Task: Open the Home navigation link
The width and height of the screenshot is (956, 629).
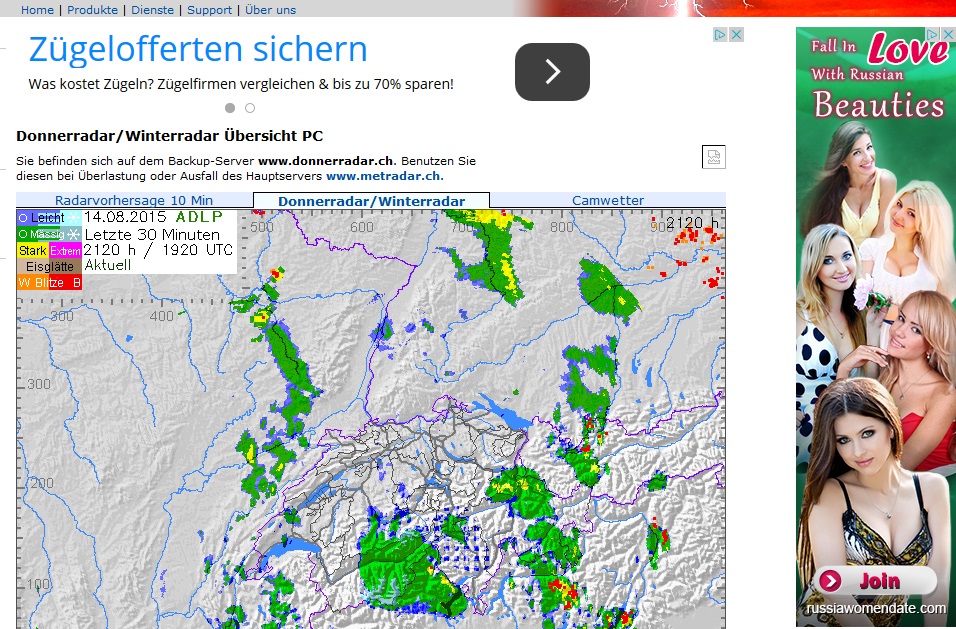Action: [37, 10]
